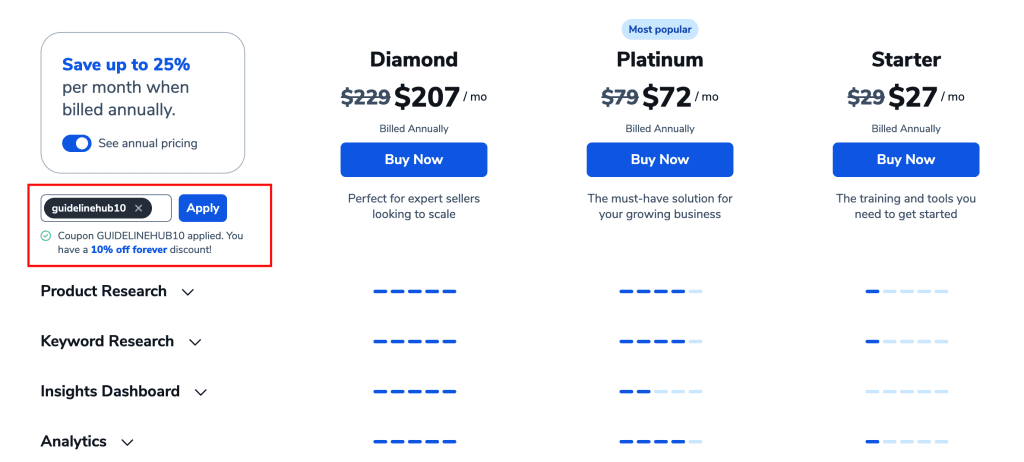
Task: Click Starter's Keyword Research level bar
Action: [x=906, y=341]
